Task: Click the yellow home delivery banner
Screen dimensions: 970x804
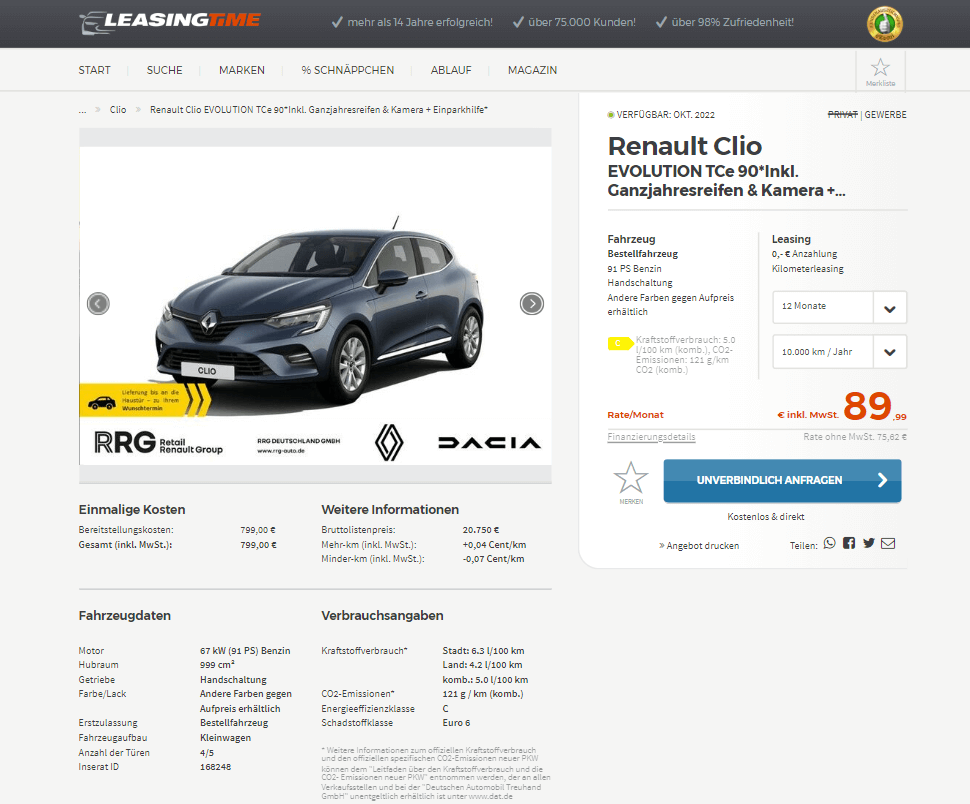Action: click(x=145, y=400)
